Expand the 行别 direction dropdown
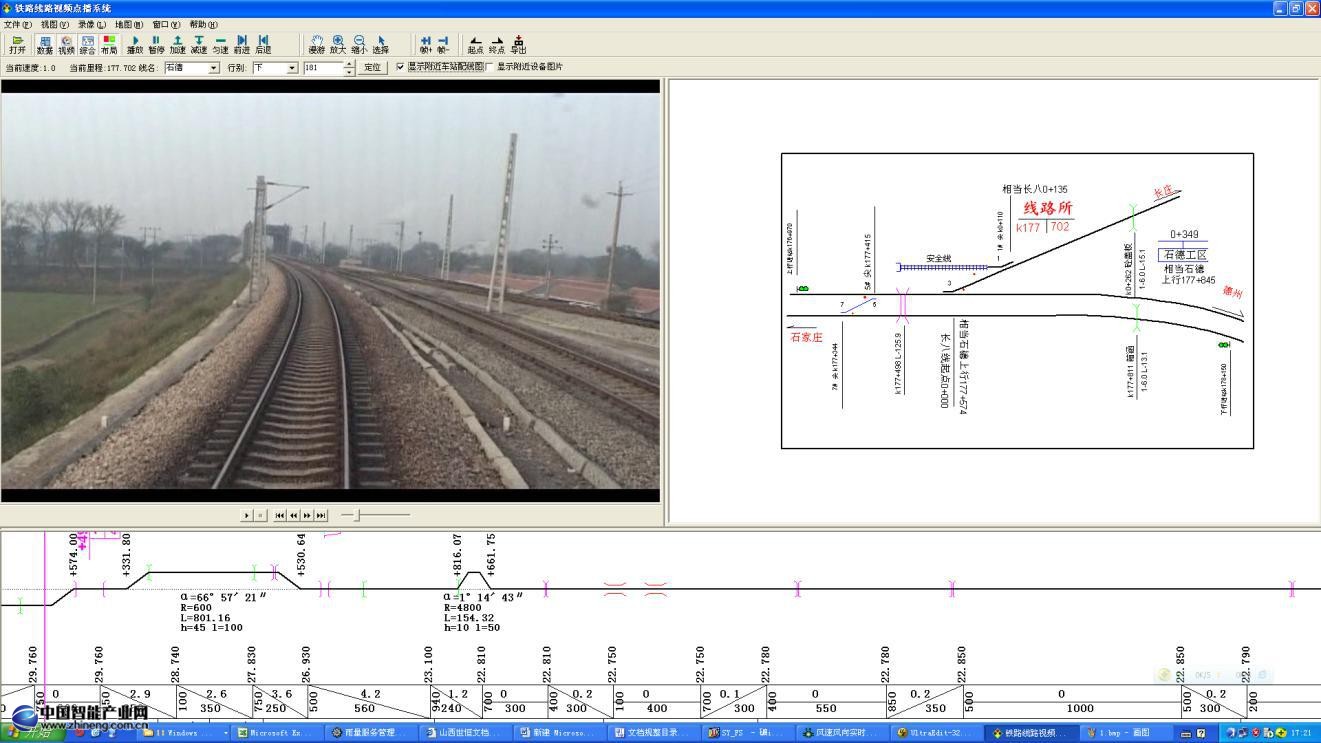This screenshot has height=743, width=1321. [x=292, y=68]
